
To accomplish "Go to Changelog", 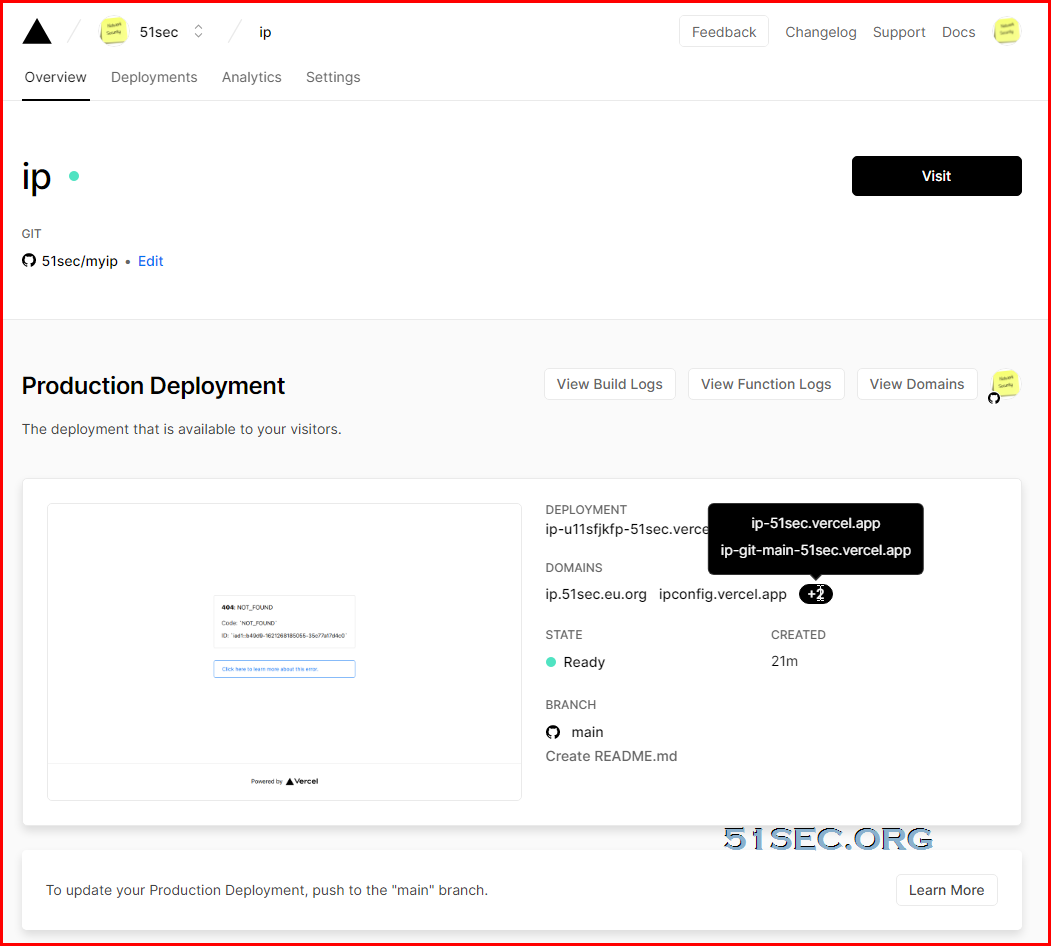I will (820, 32).
